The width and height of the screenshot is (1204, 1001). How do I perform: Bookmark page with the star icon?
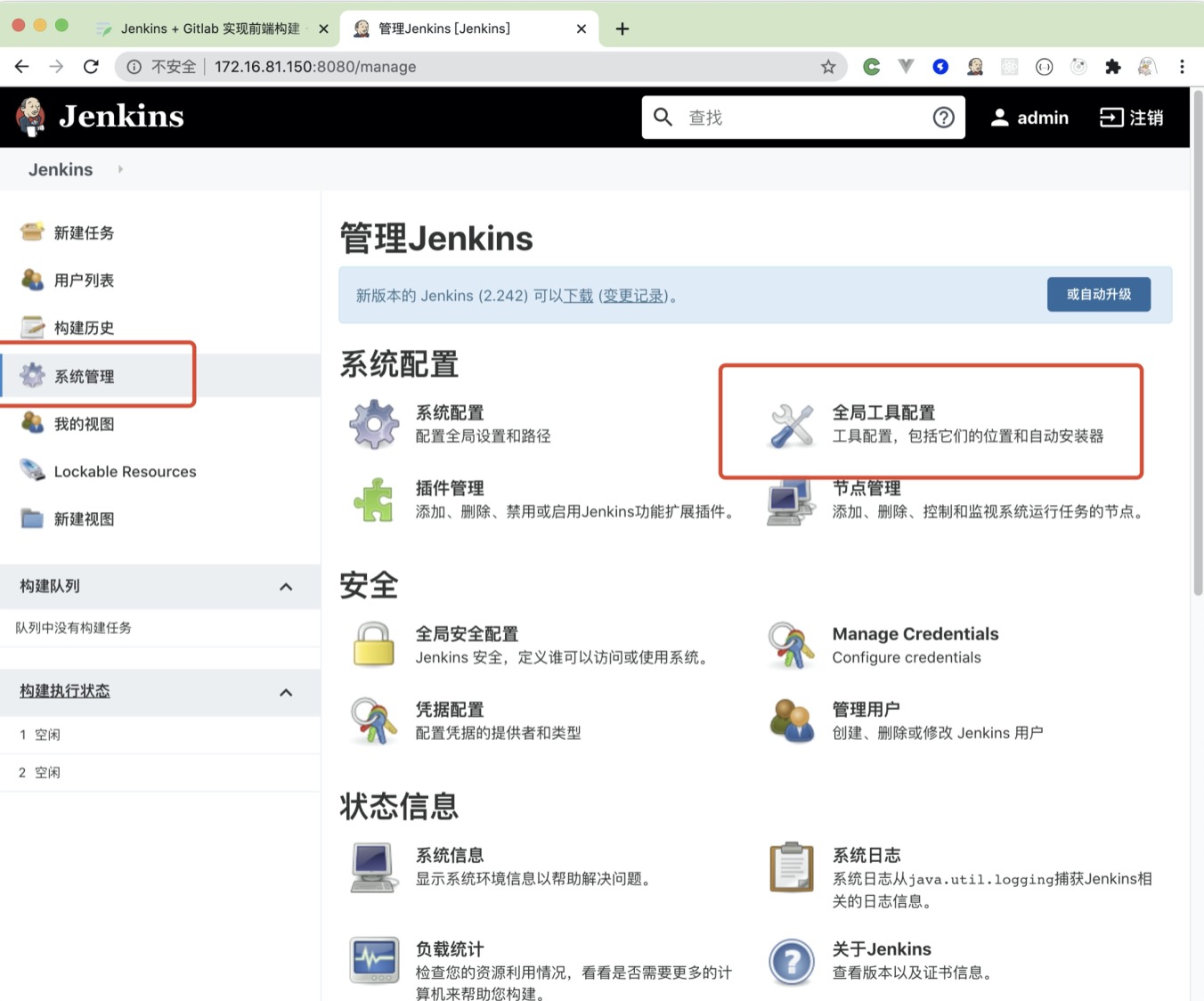coord(828,67)
